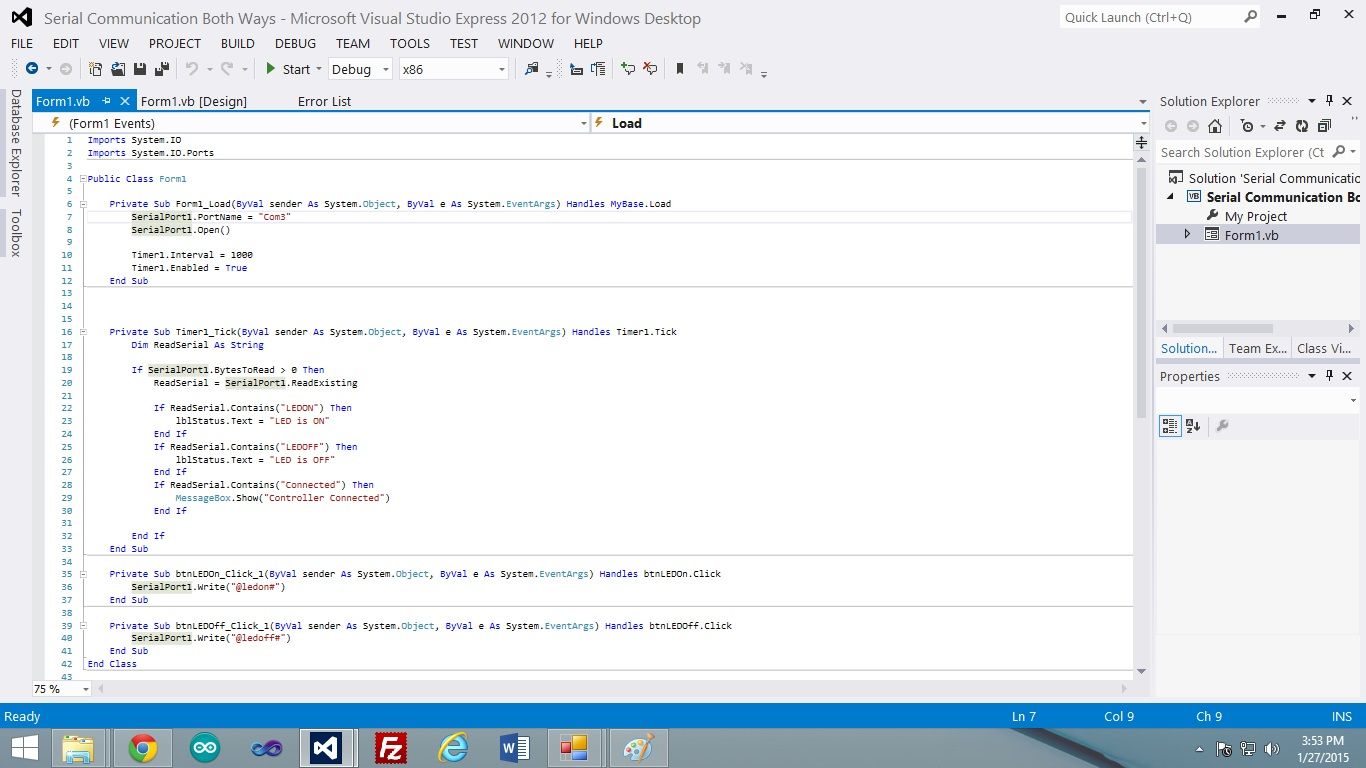The width and height of the screenshot is (1366, 768).
Task: Click the Solution Explorer home icon
Action: point(1216,126)
